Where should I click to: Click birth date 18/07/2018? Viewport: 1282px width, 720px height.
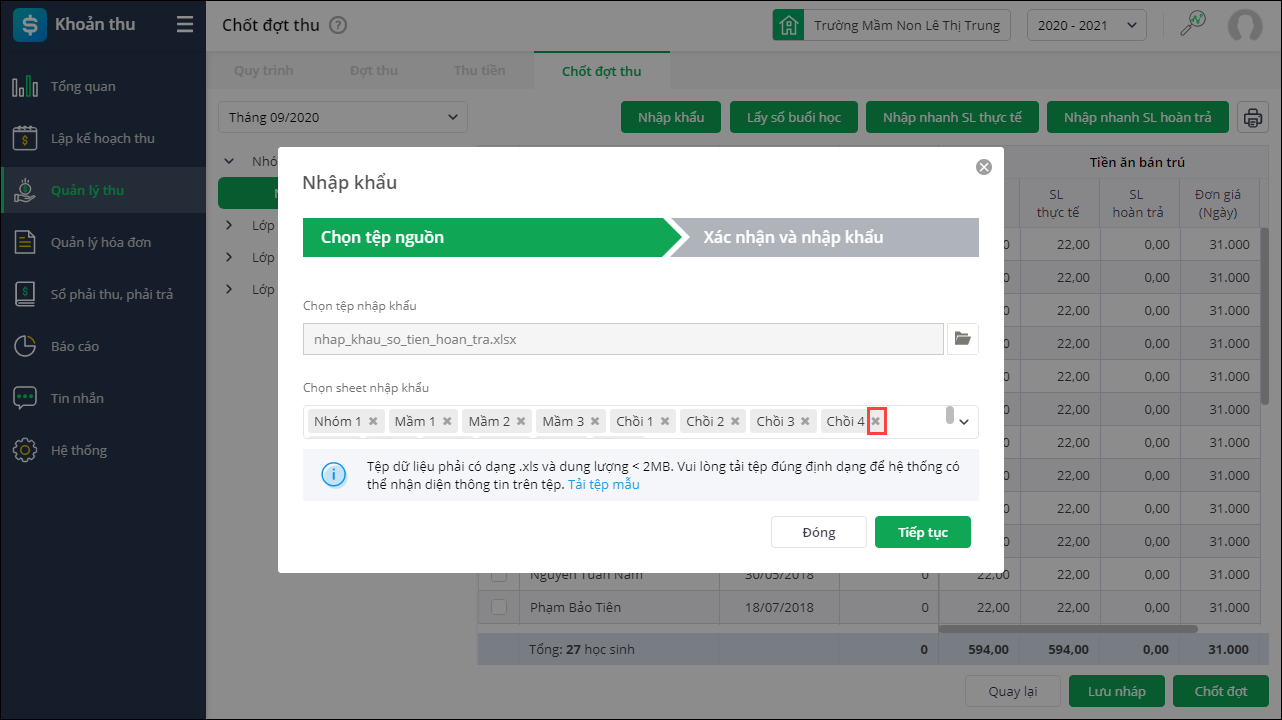[780, 607]
